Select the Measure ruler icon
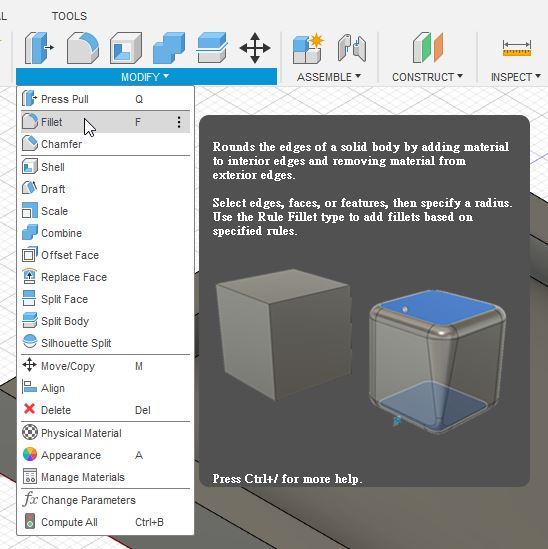This screenshot has width=548, height=549. (517, 48)
